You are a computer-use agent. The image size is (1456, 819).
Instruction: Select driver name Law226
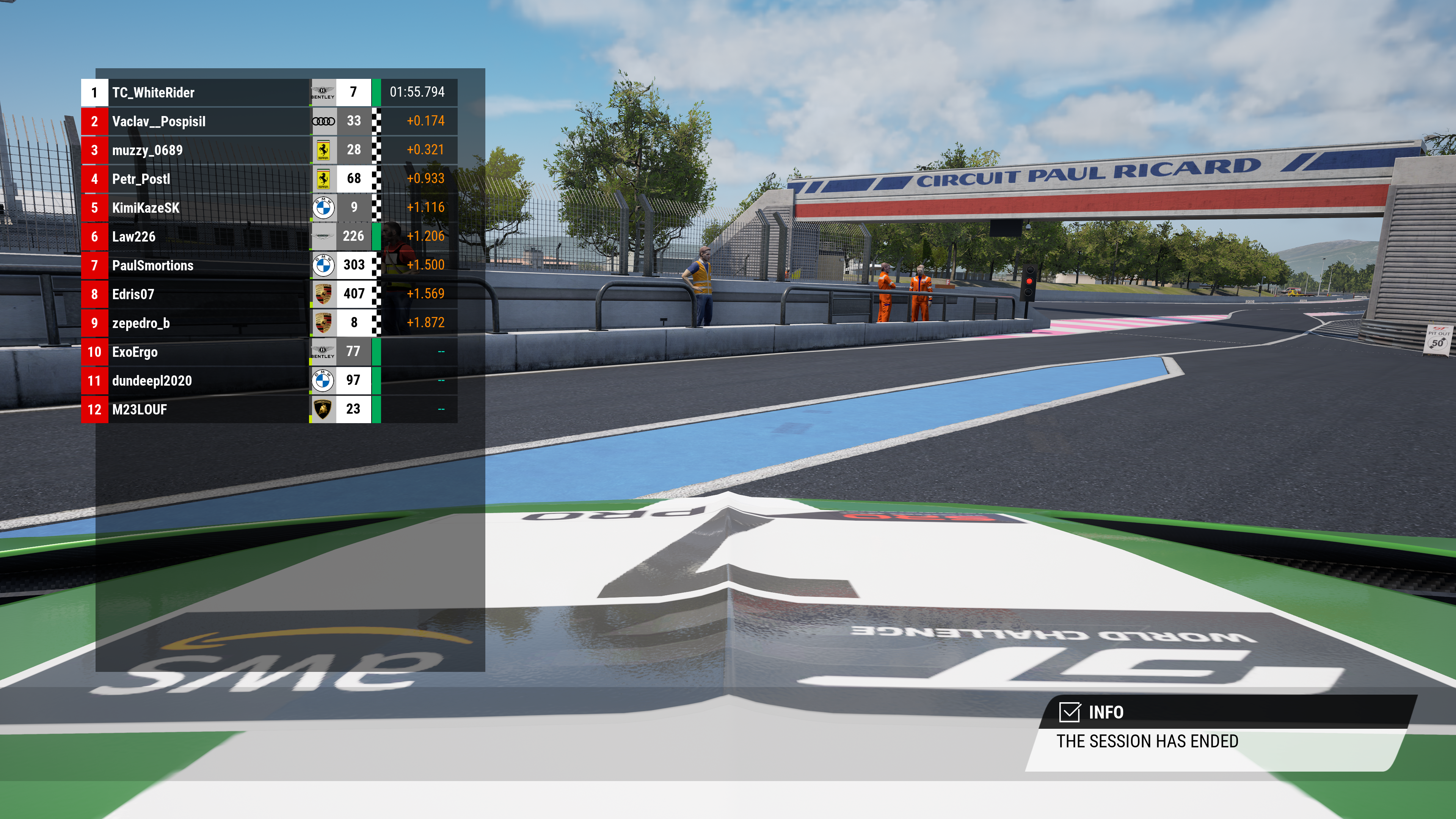(x=134, y=237)
